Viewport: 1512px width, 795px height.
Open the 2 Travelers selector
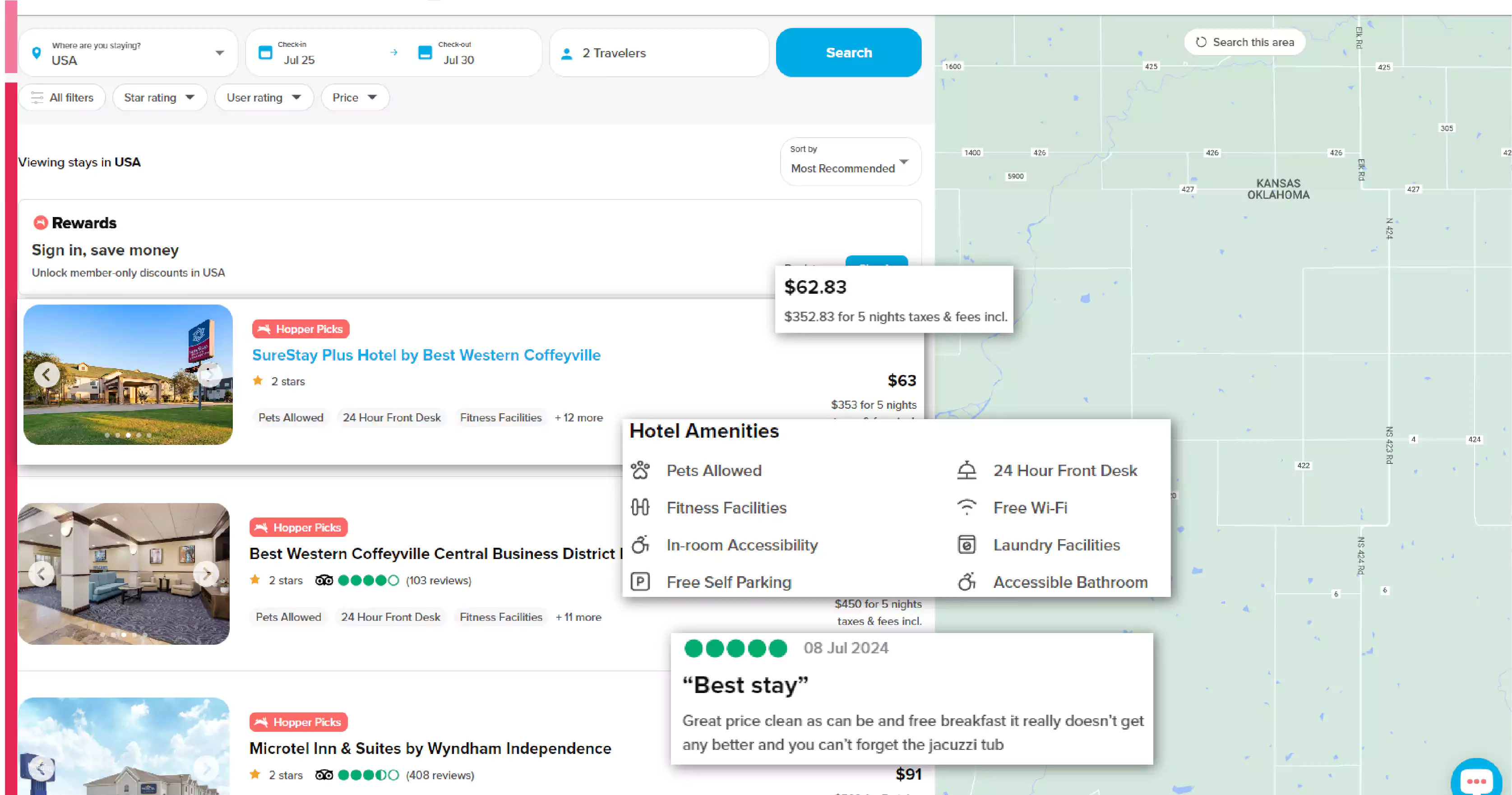(x=659, y=53)
